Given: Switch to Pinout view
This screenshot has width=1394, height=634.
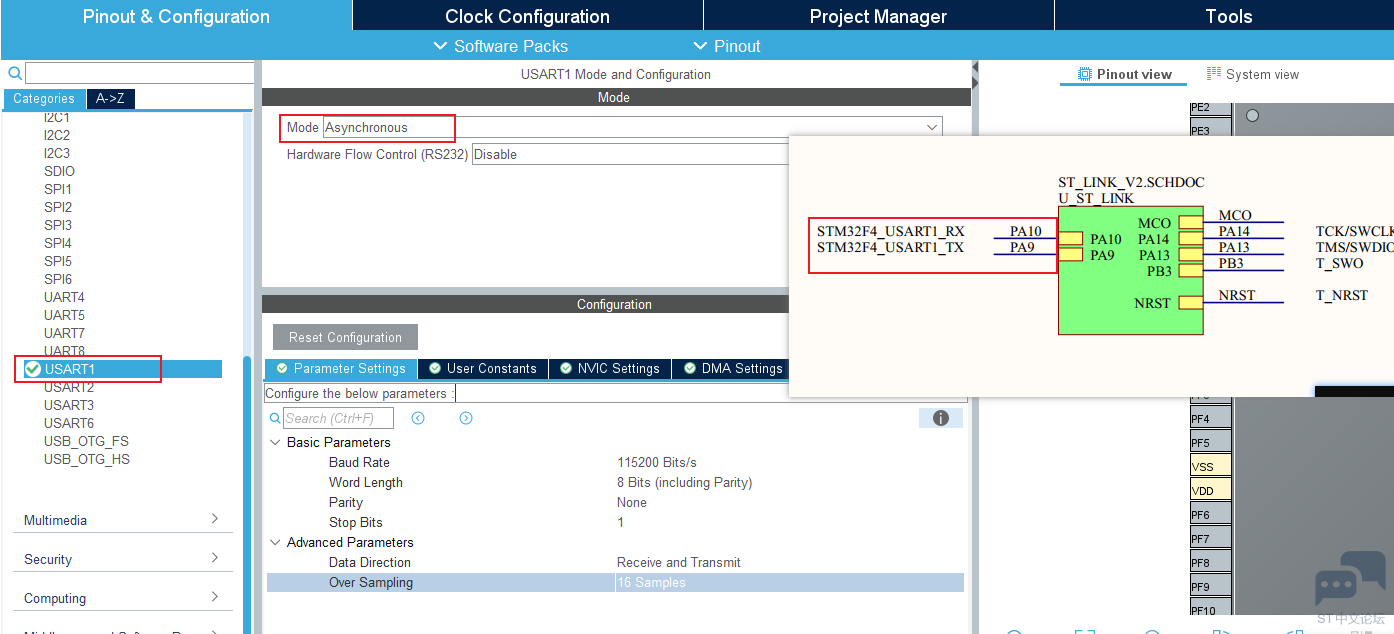Looking at the screenshot, I should [x=1124, y=74].
